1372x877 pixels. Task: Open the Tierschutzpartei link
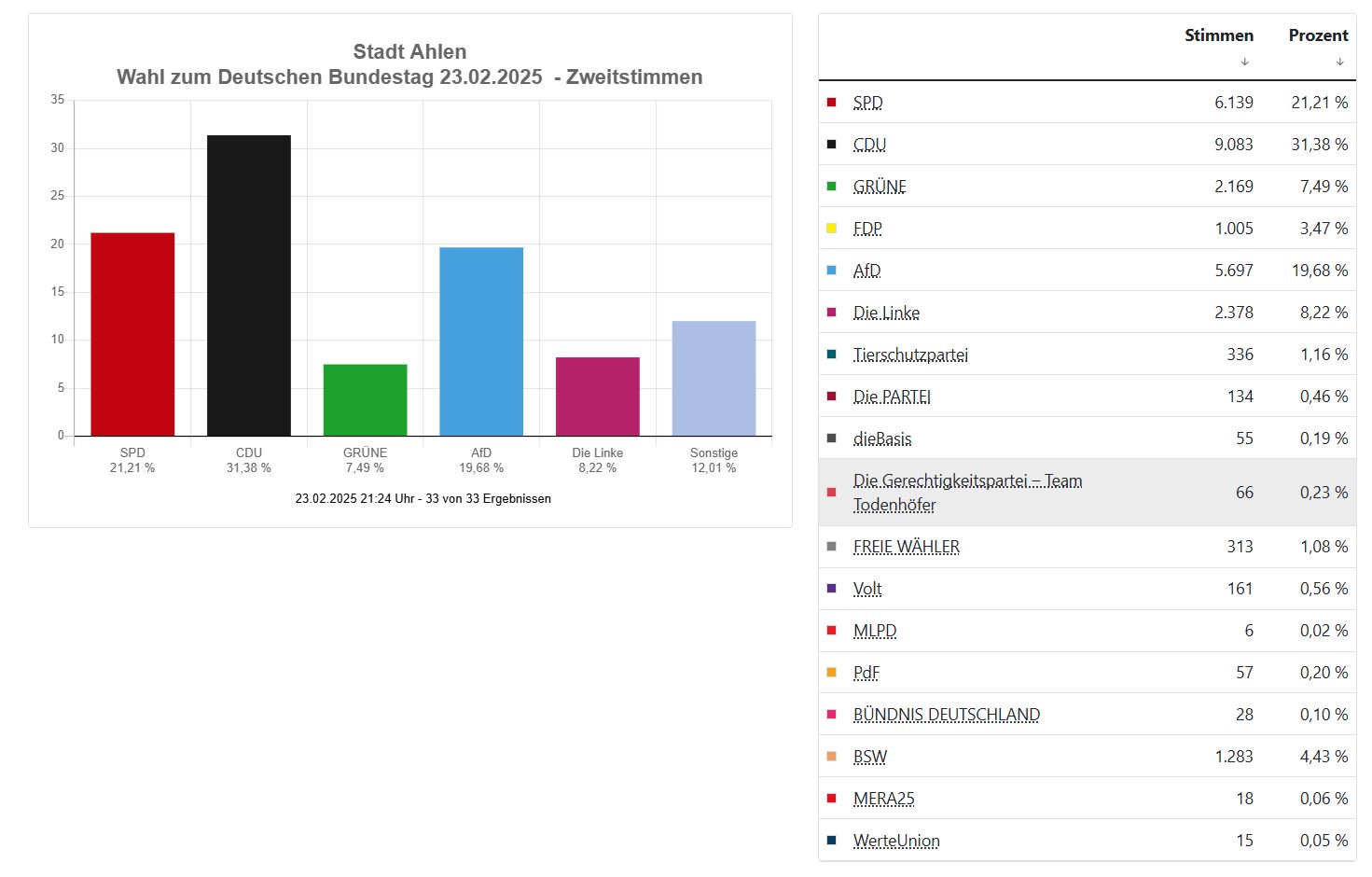click(910, 355)
